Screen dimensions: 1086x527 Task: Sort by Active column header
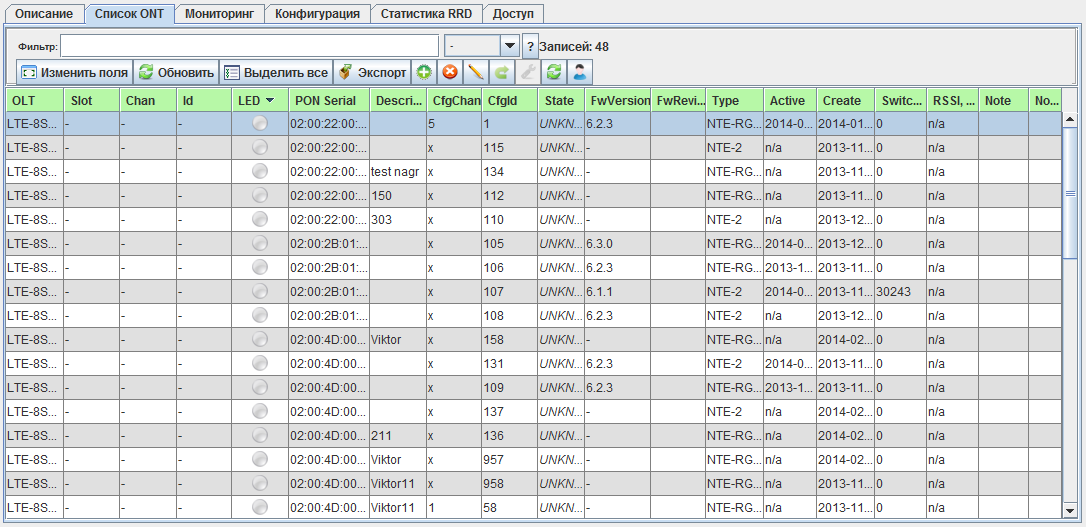790,100
